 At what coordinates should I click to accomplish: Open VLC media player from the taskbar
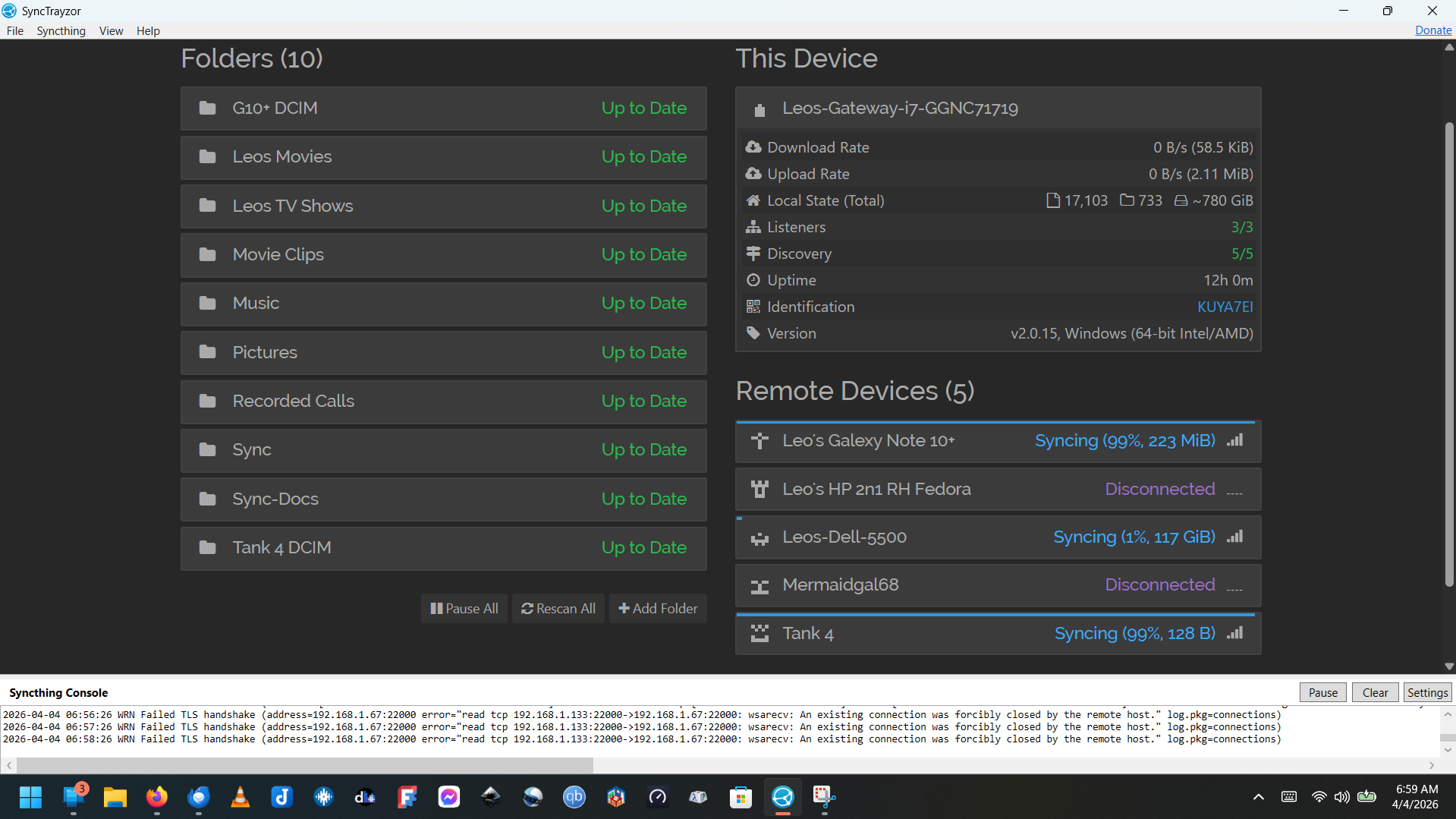[241, 797]
